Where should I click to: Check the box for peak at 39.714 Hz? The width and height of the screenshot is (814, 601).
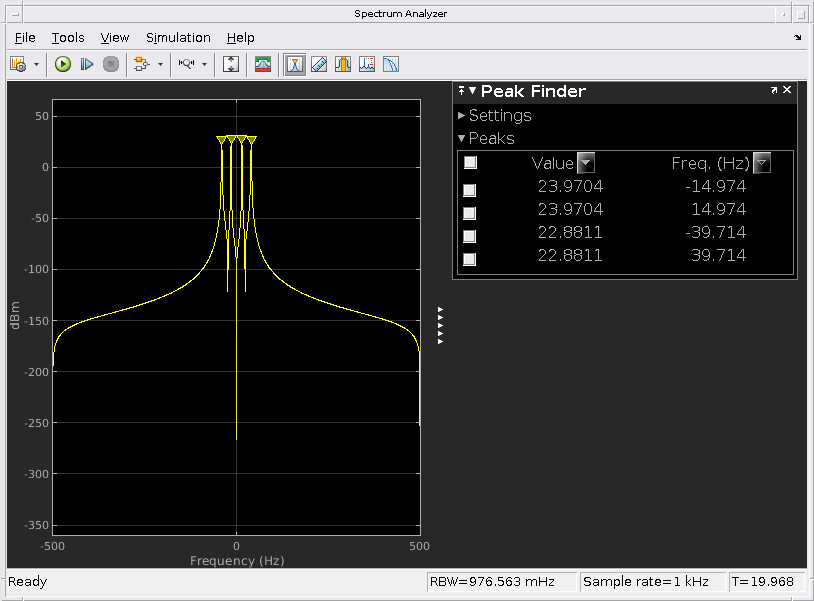coord(470,260)
